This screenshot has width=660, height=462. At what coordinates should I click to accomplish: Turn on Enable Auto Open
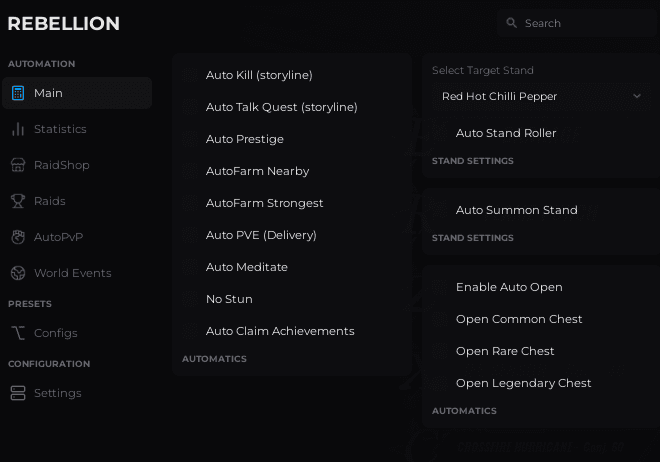[441, 287]
